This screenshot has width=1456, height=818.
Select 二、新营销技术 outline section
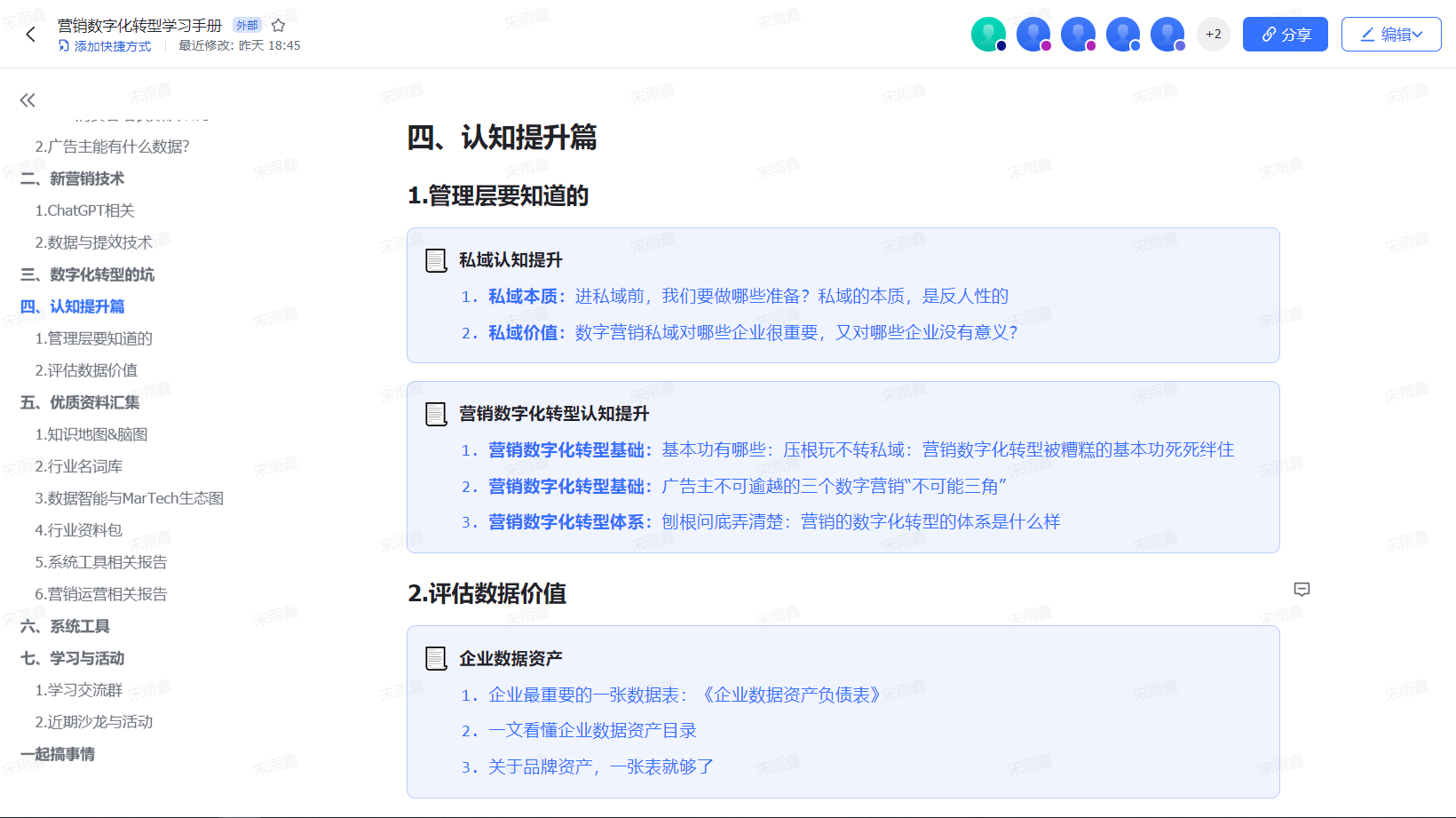(72, 179)
